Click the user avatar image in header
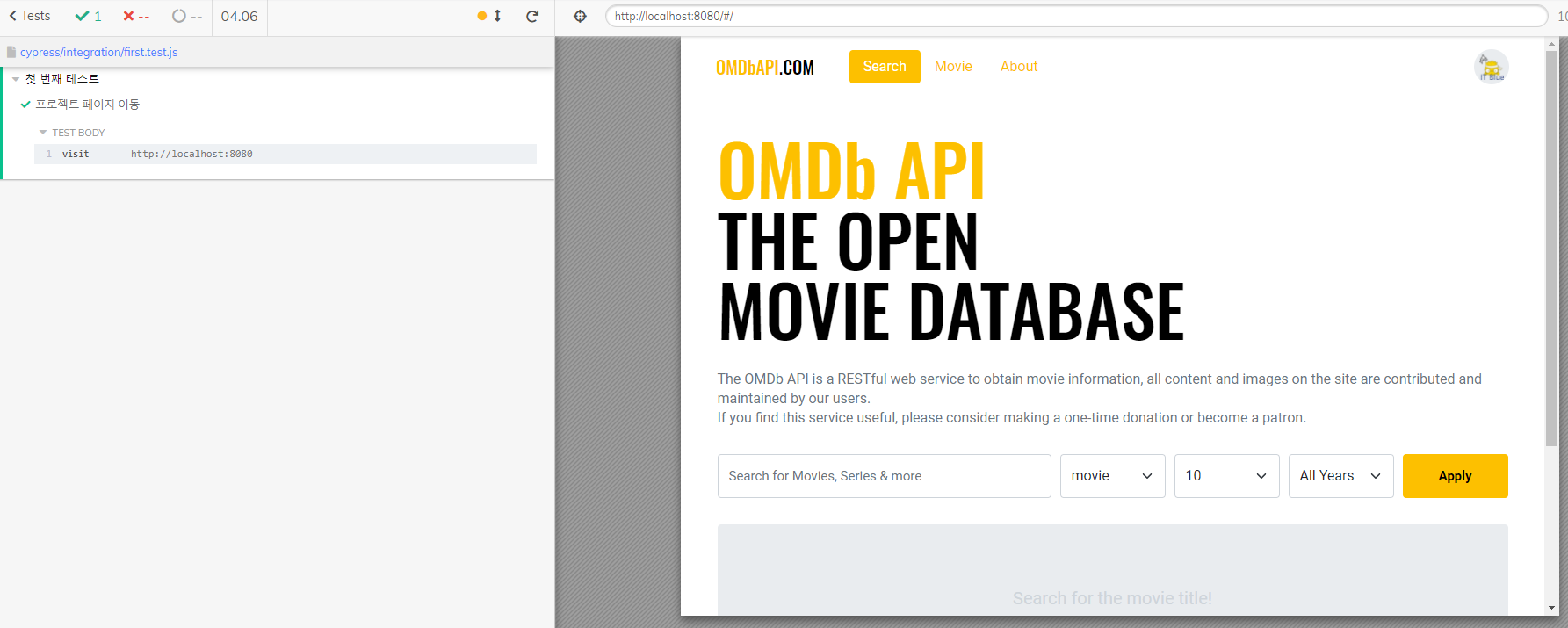Viewport: 1568px width, 628px height. tap(1491, 67)
